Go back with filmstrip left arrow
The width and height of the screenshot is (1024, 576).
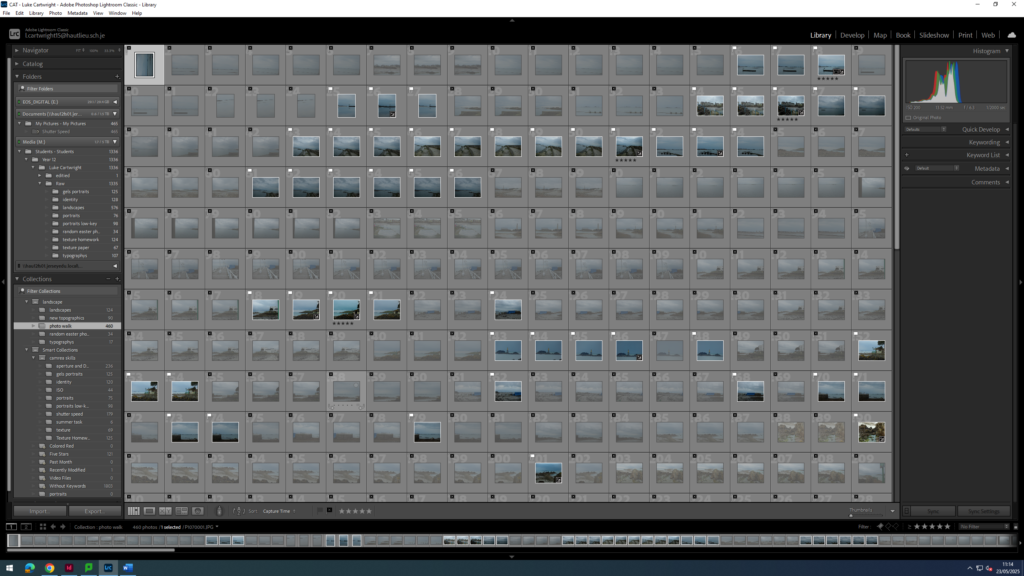(x=54, y=527)
